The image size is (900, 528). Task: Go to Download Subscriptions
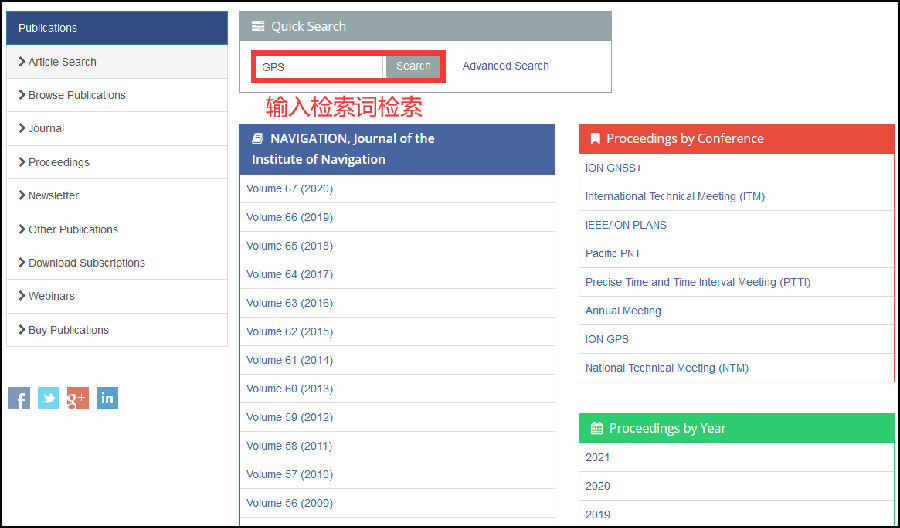(x=117, y=262)
